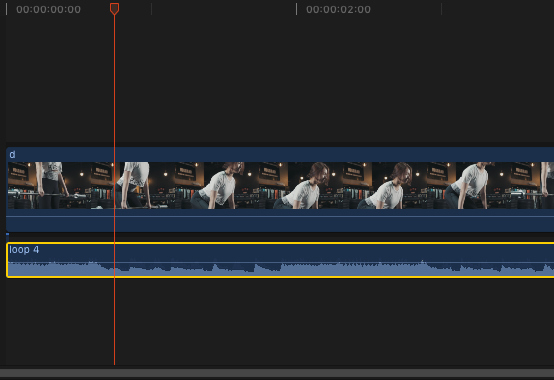Select the video clip labeled "d"
The height and width of the screenshot is (380, 554).
(280, 190)
